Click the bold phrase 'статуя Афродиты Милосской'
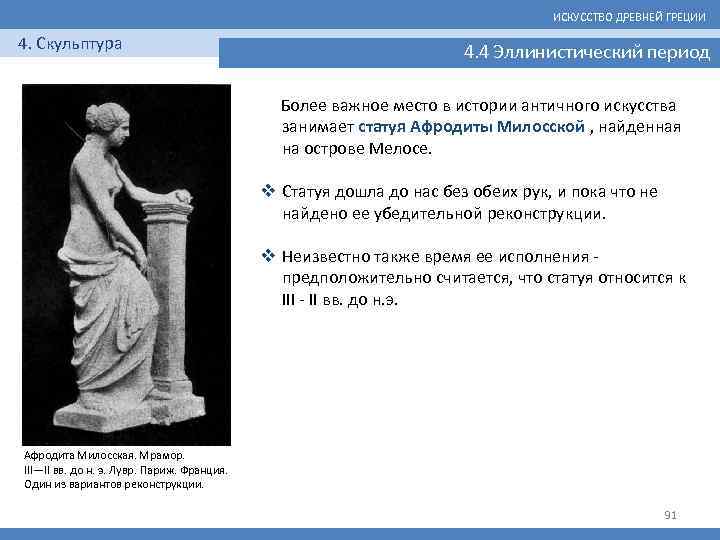The height and width of the screenshot is (540, 720). [471, 127]
